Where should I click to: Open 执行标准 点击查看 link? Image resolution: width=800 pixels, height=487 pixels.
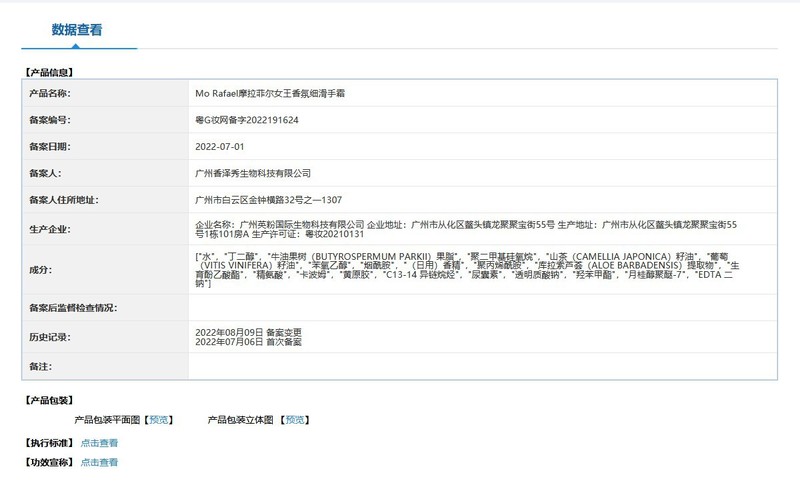coord(99,443)
